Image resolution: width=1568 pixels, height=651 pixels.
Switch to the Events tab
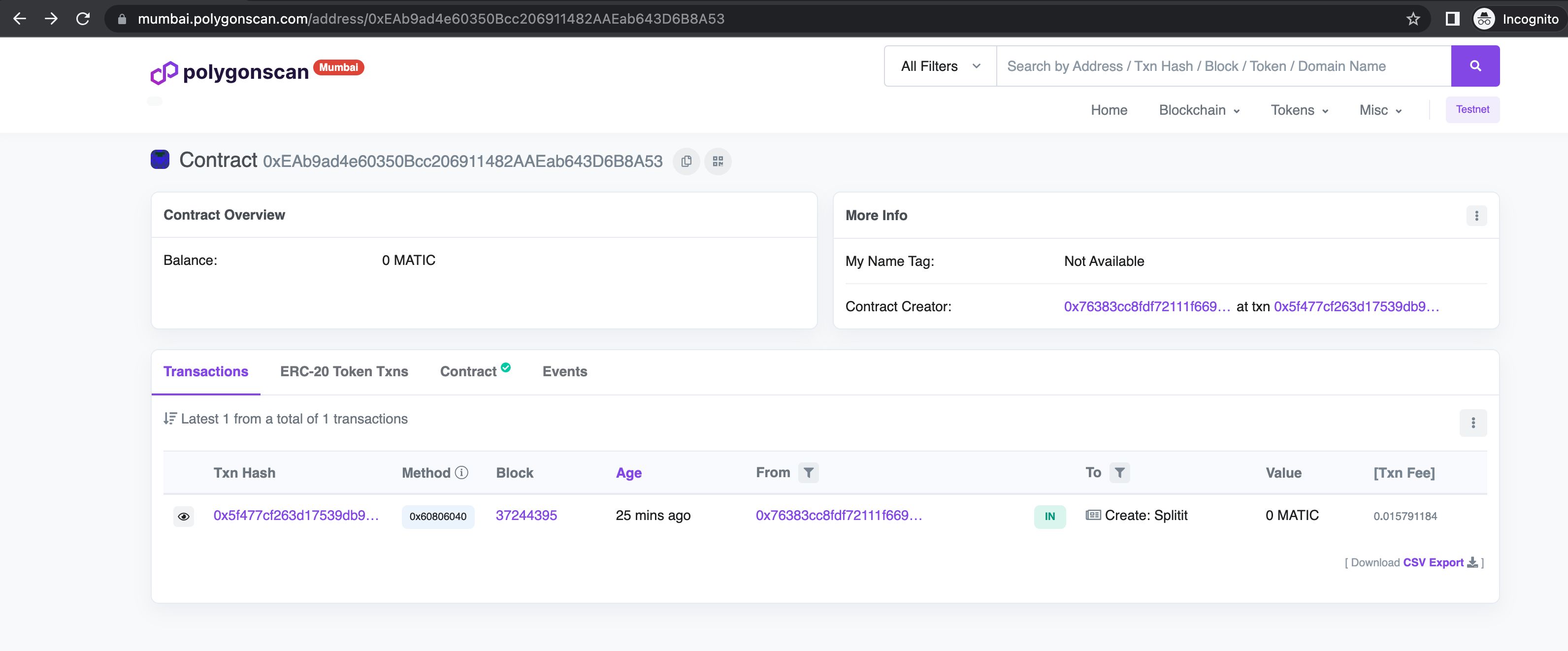[x=565, y=371]
